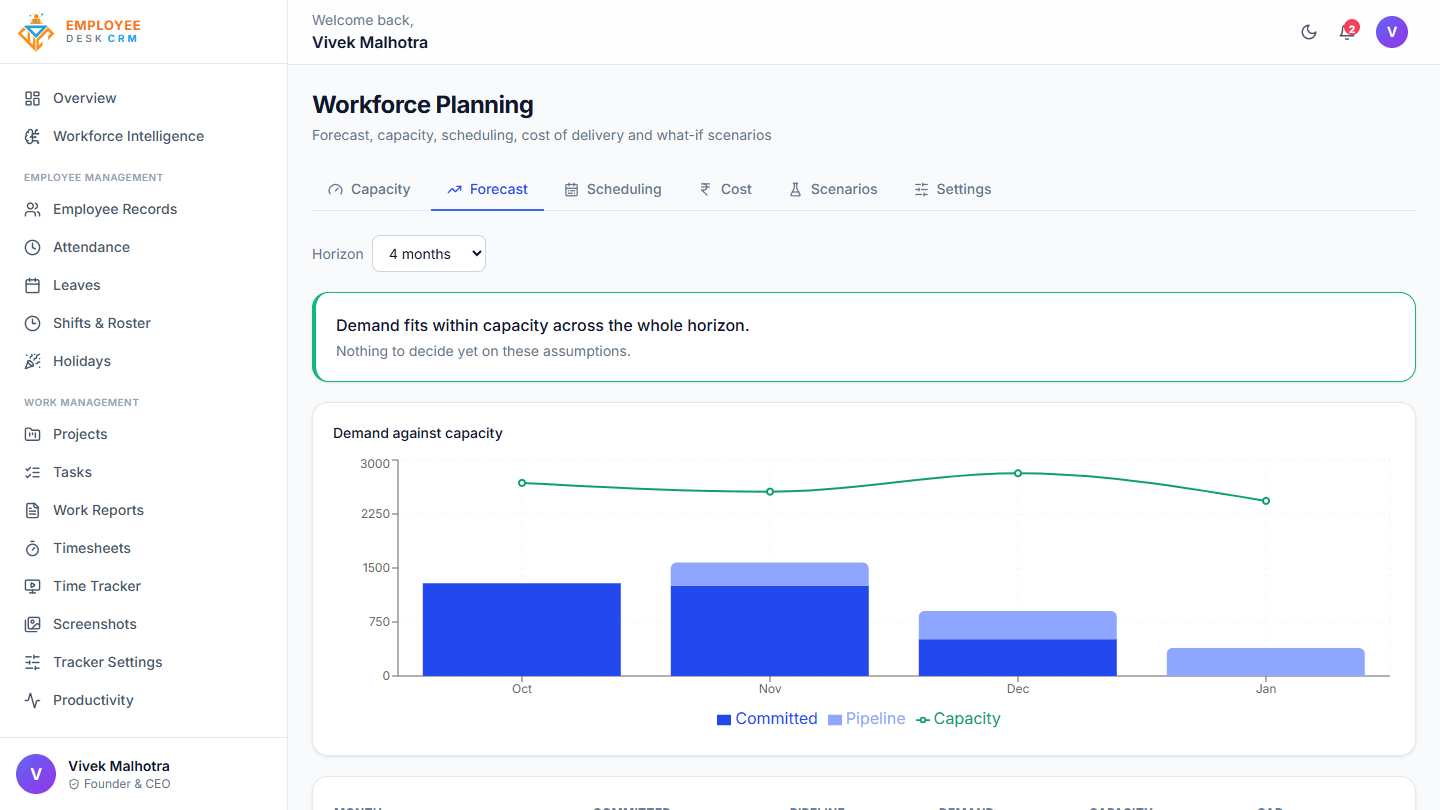The height and width of the screenshot is (810, 1440).
Task: Click 'Demand fits within capacity' alert text
Action: [543, 326]
